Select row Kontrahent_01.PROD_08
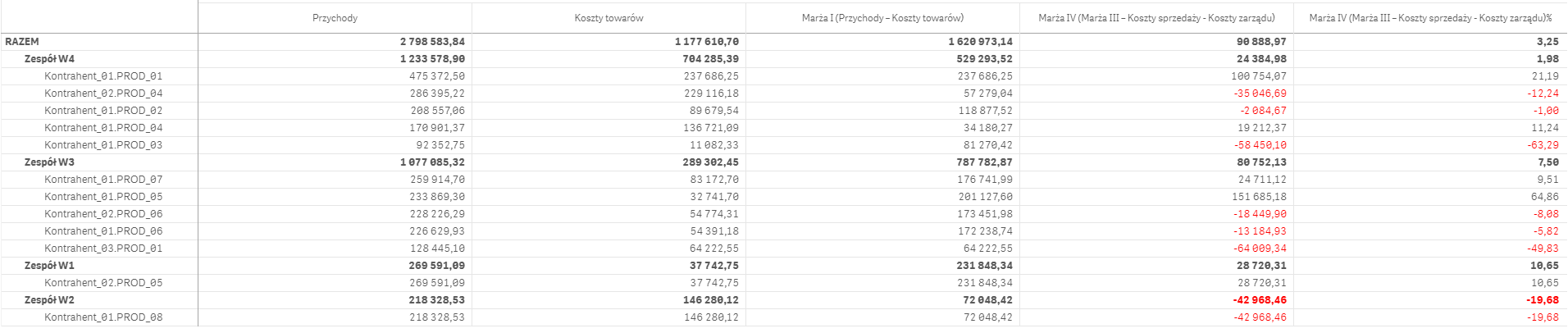The height and width of the screenshot is (333, 1568). click(103, 317)
